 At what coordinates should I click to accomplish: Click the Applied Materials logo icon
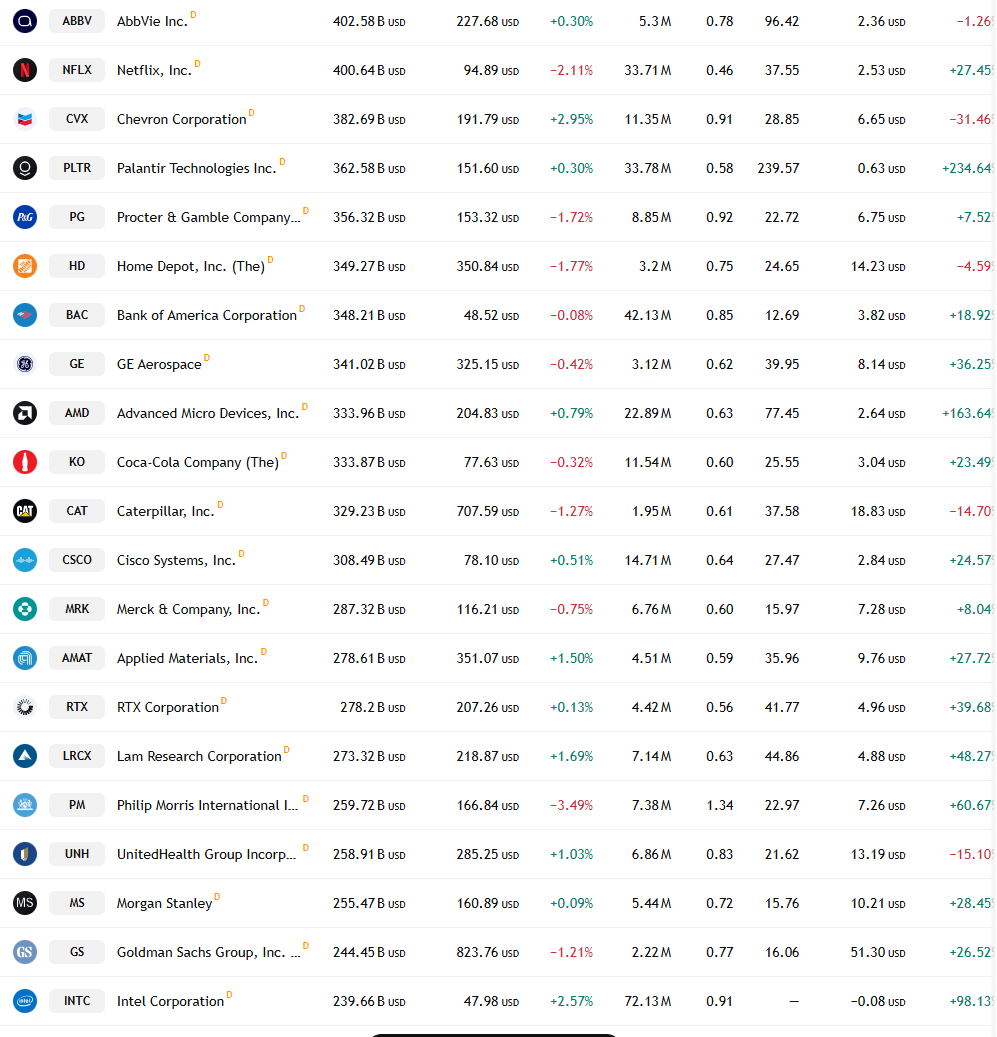(25, 657)
